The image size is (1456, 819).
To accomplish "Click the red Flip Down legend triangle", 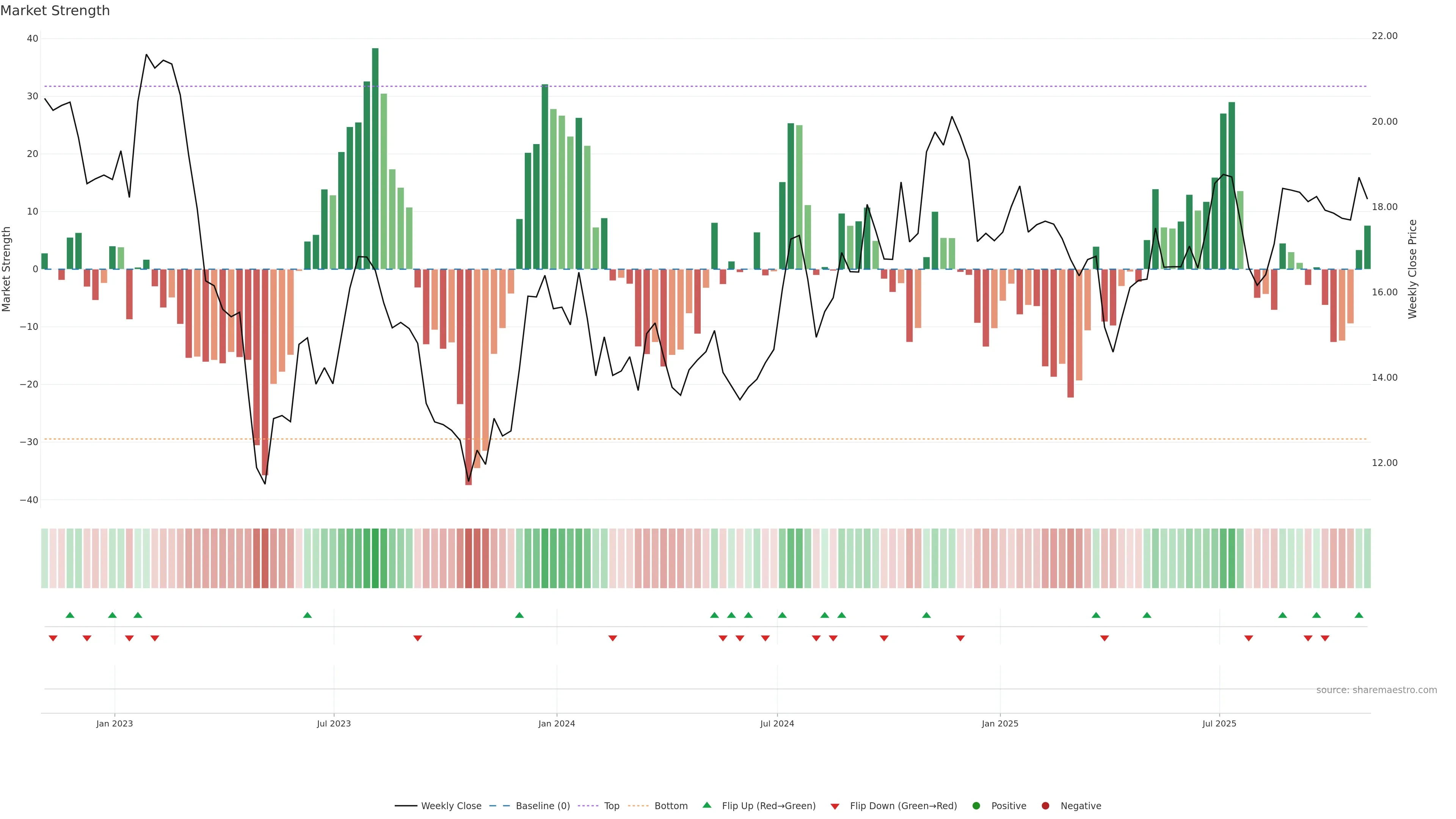I will point(835,806).
